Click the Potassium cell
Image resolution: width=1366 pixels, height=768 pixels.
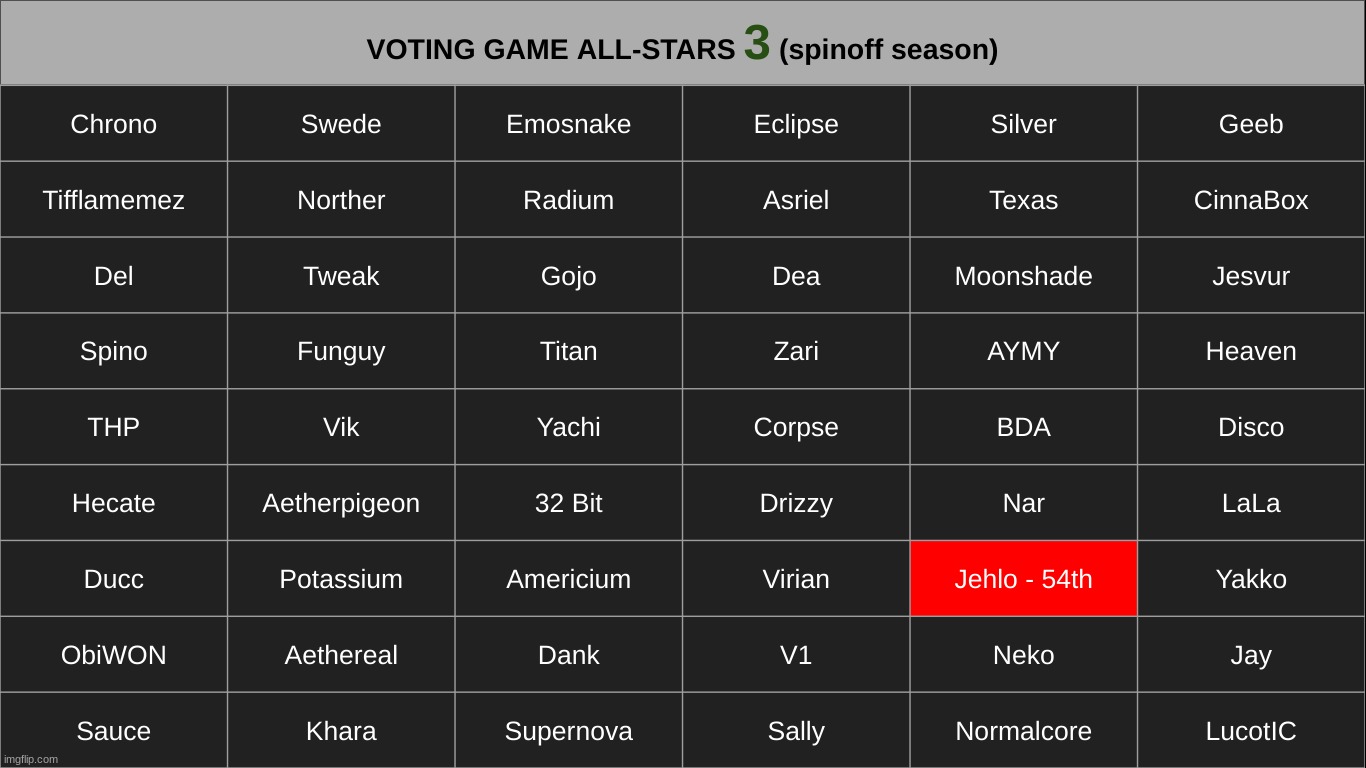tap(341, 579)
